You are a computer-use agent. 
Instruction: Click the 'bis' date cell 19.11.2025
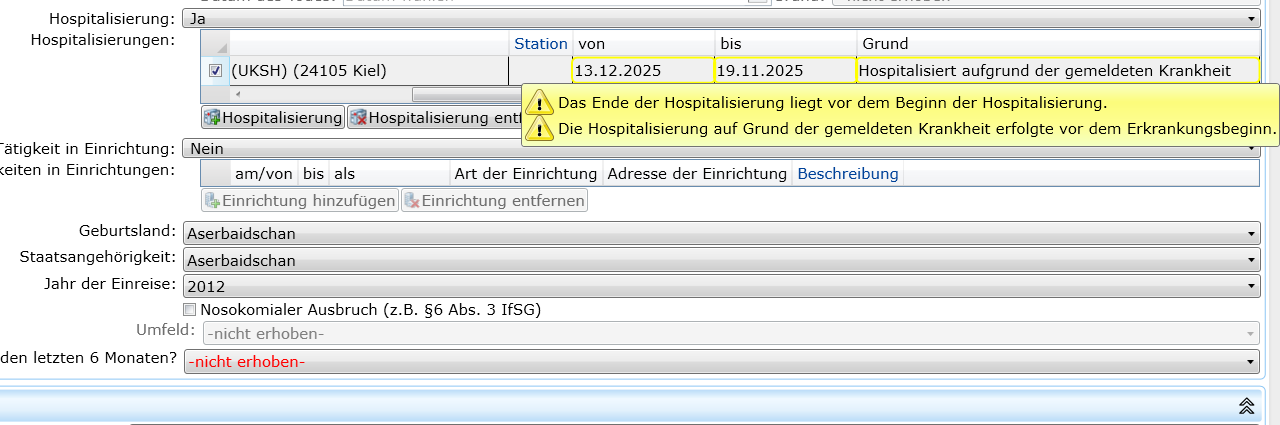click(x=785, y=71)
